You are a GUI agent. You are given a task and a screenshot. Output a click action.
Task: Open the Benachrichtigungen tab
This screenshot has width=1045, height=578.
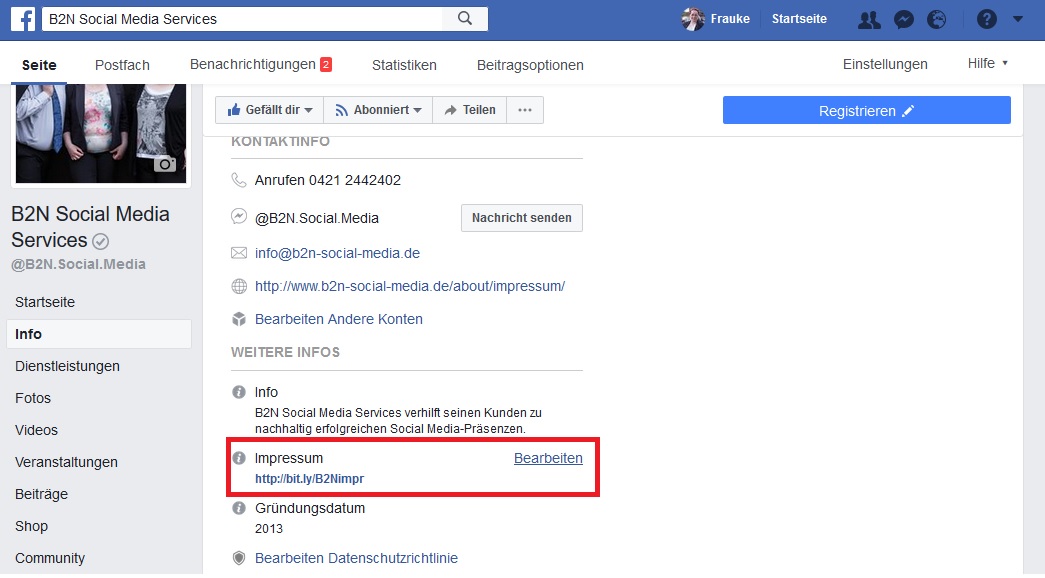(x=261, y=65)
